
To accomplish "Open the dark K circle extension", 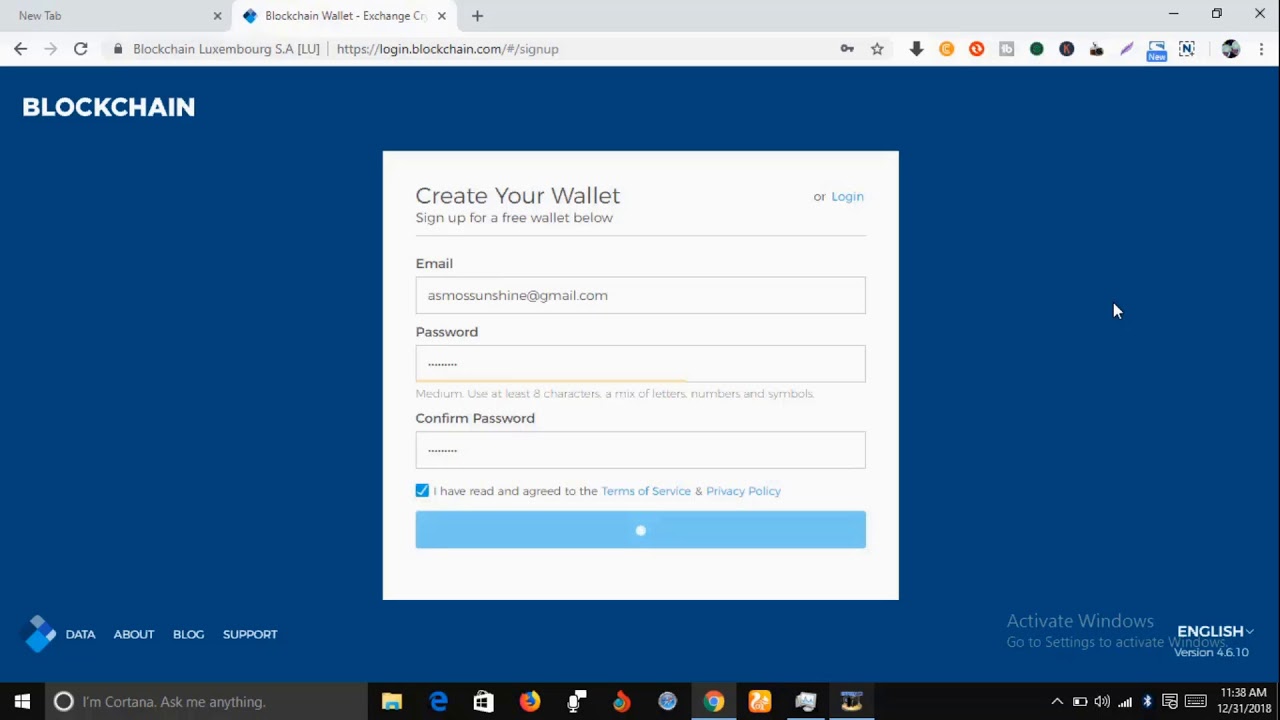I will (x=1066, y=48).
